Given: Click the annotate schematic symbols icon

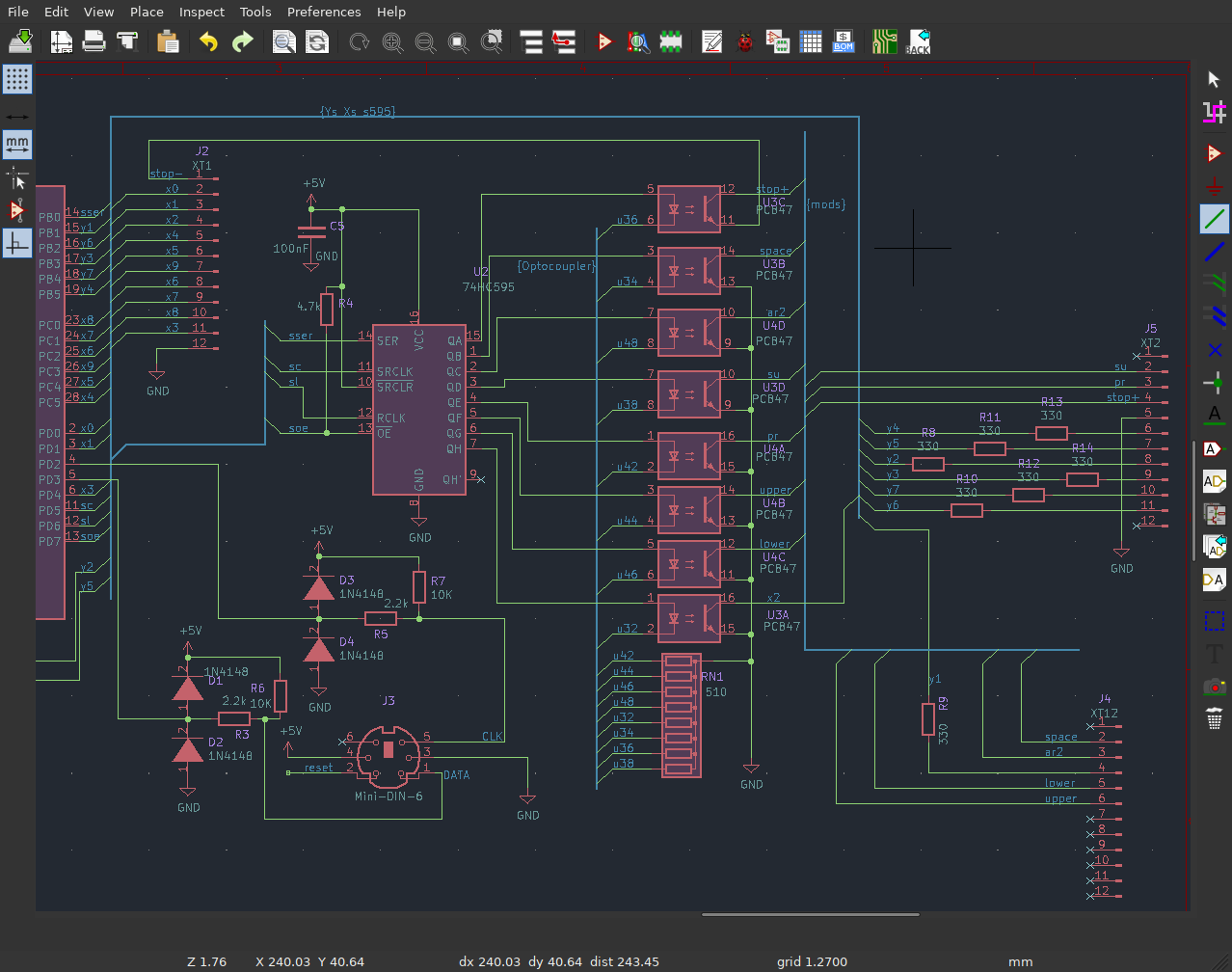Looking at the screenshot, I should point(712,42).
